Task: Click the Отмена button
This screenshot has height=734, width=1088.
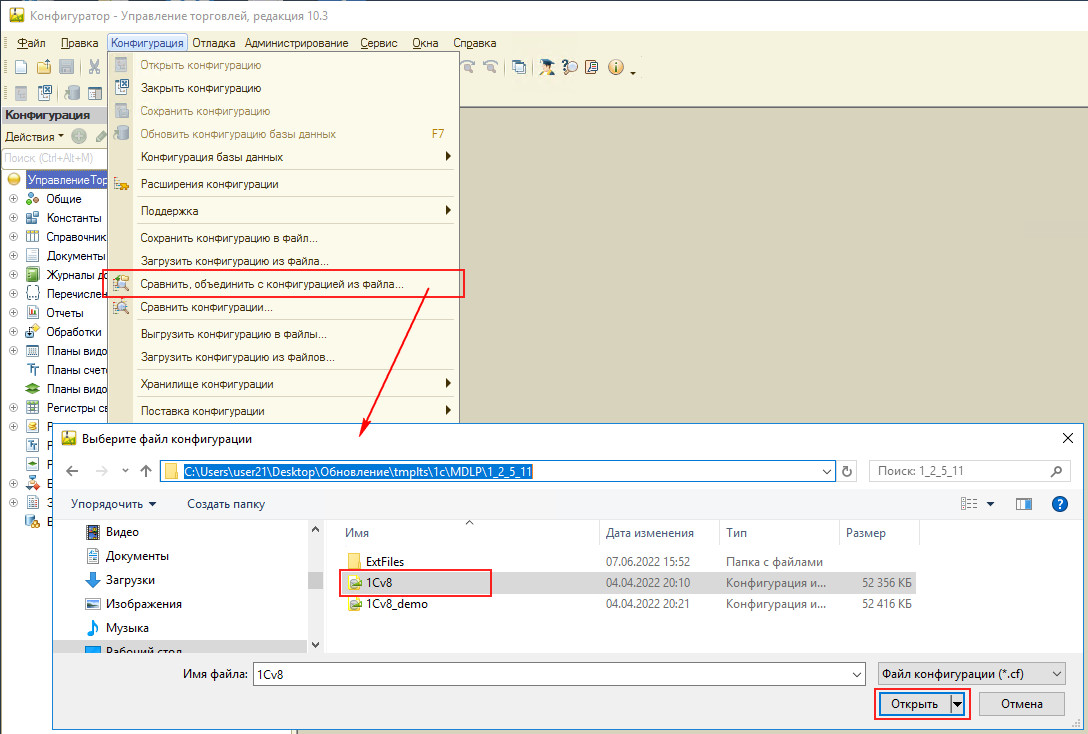Action: 1021,704
